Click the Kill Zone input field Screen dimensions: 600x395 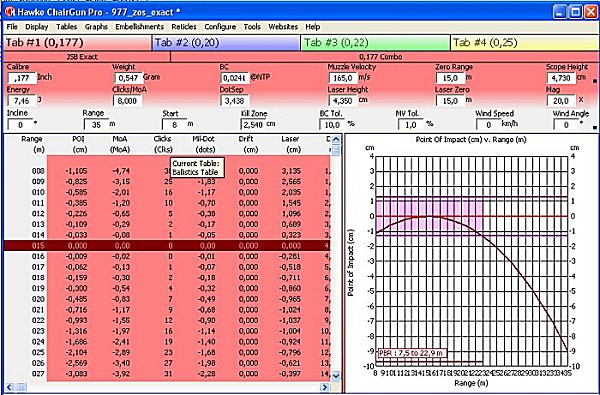click(253, 124)
